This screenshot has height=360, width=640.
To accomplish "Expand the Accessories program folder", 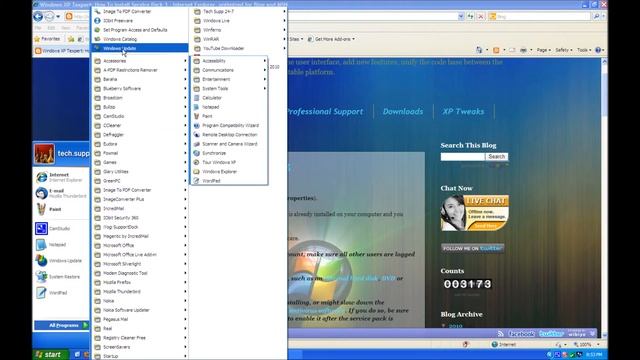I will (140, 61).
